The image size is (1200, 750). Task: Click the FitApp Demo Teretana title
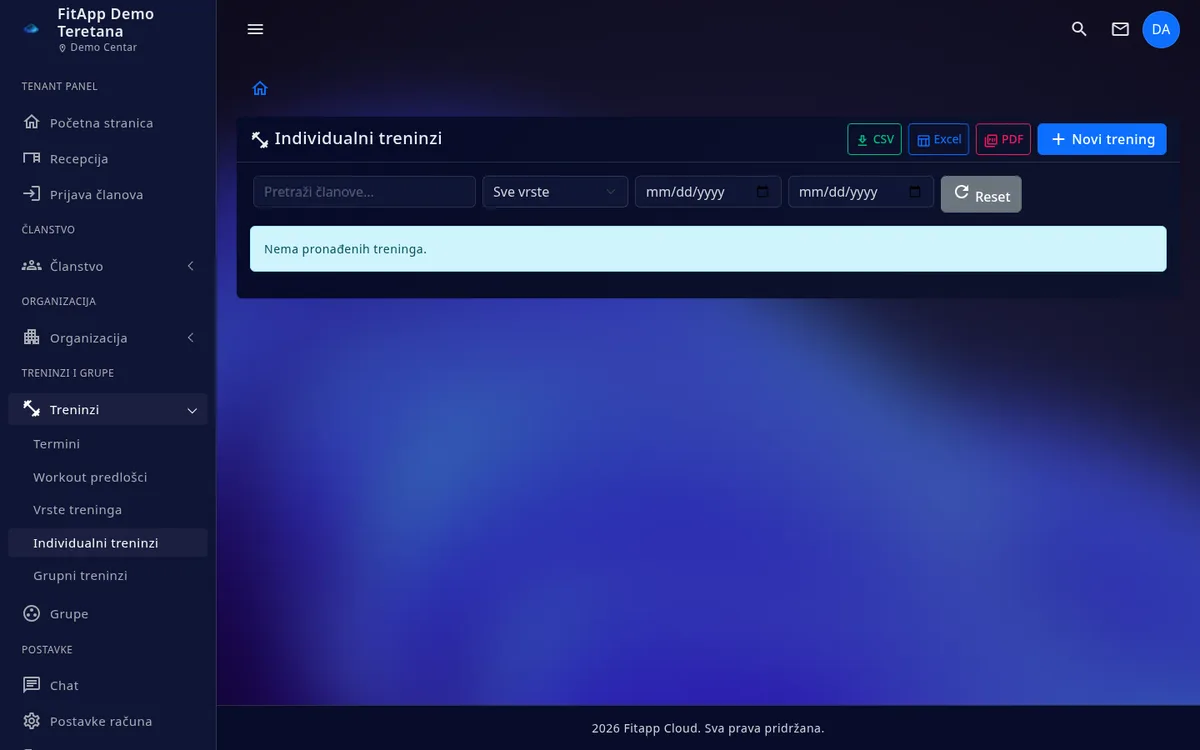click(x=106, y=23)
